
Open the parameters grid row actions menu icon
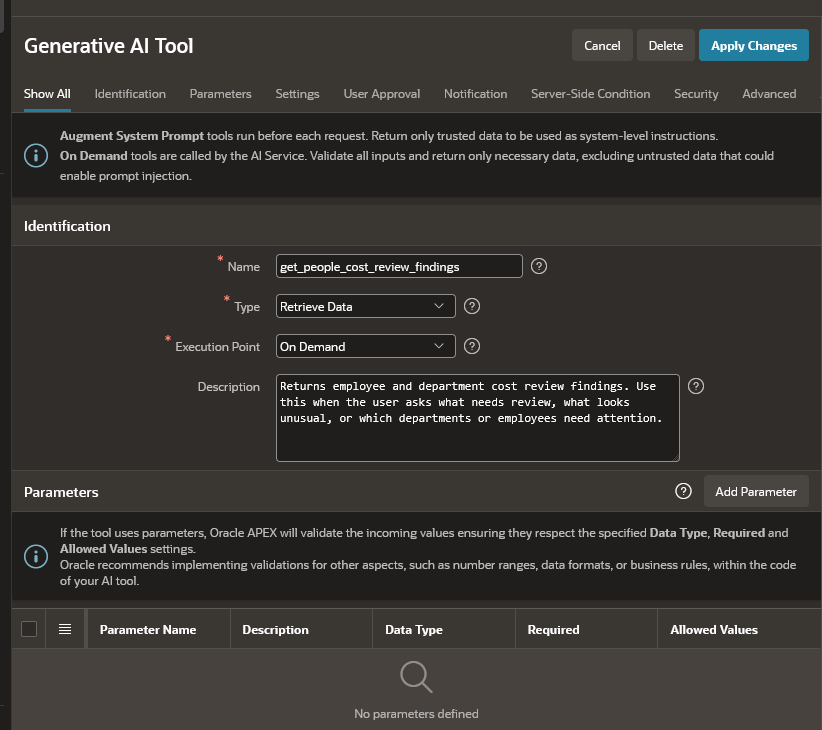[65, 629]
